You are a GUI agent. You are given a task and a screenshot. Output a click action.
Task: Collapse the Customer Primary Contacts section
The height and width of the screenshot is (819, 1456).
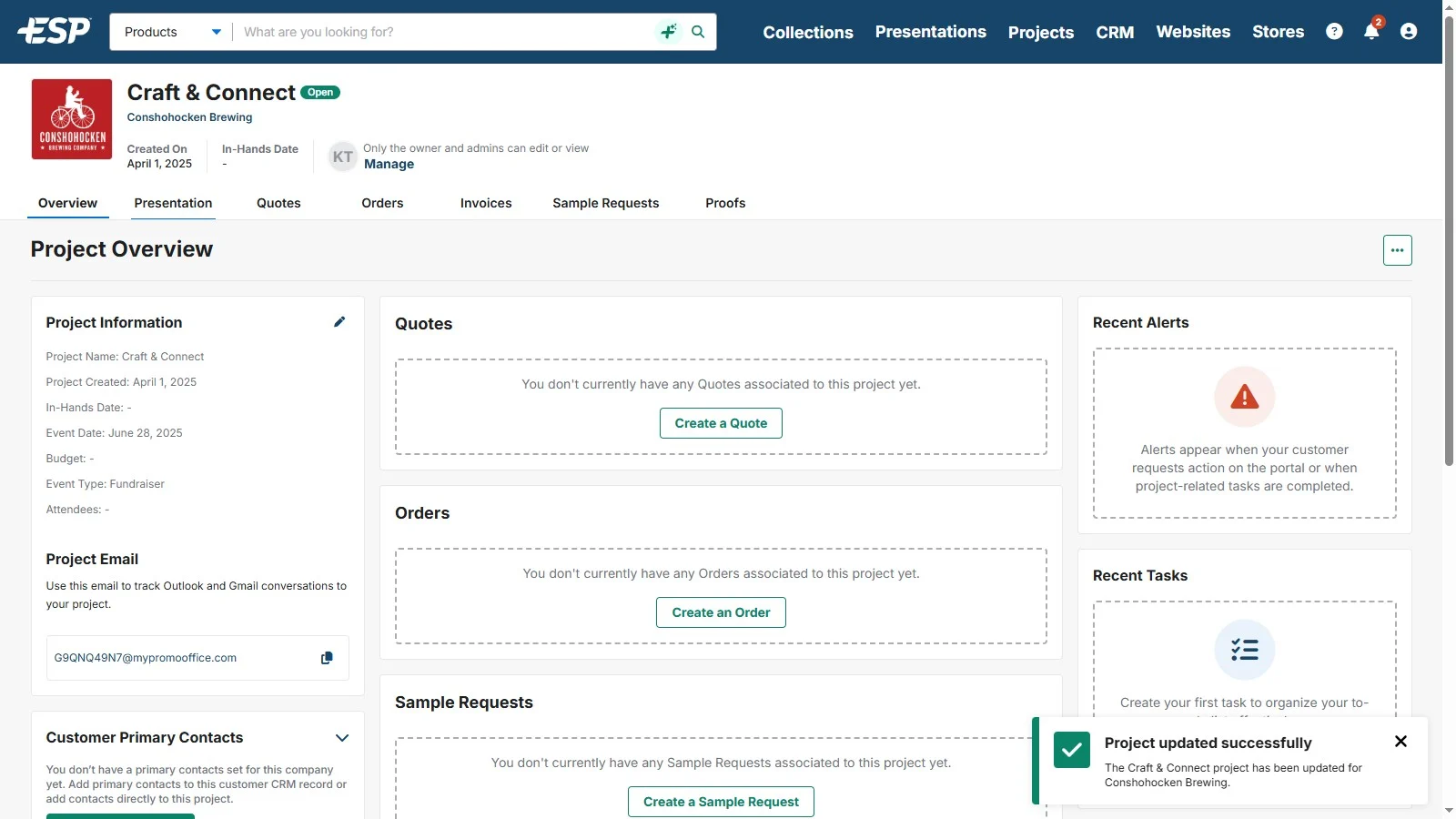click(x=342, y=738)
